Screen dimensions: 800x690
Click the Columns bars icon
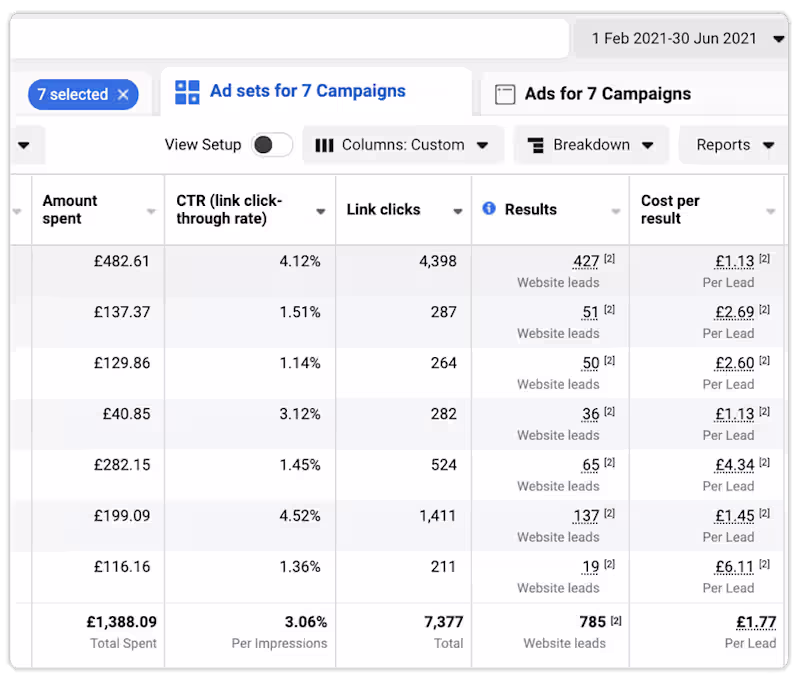pos(324,145)
